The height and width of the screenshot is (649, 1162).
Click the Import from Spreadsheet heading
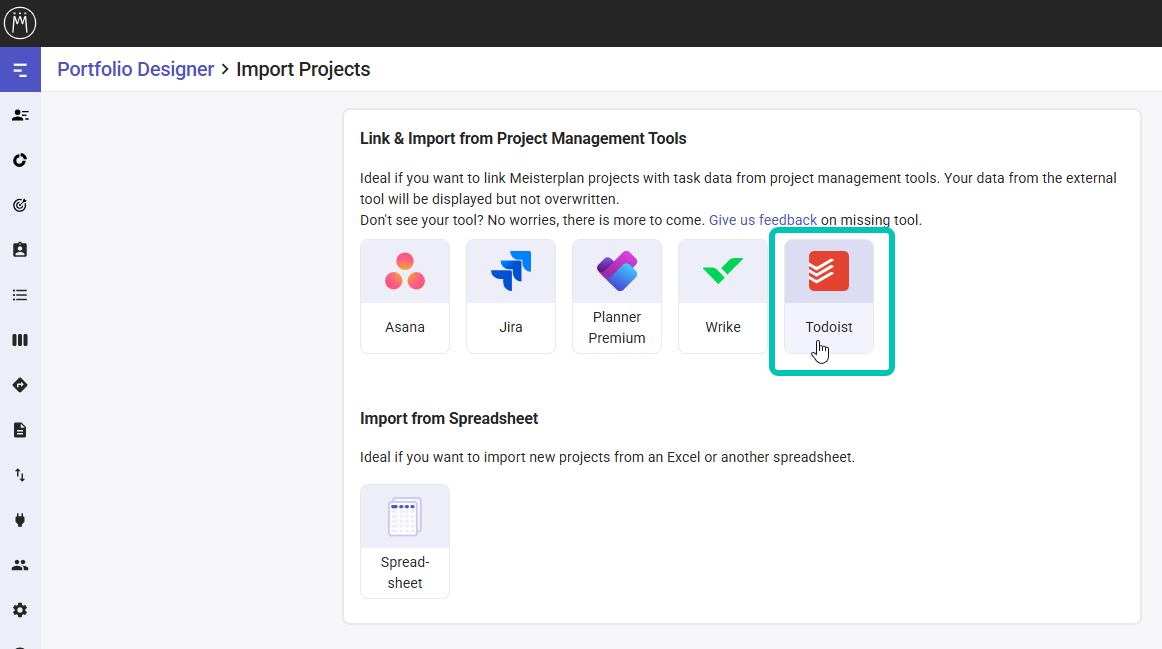449,419
